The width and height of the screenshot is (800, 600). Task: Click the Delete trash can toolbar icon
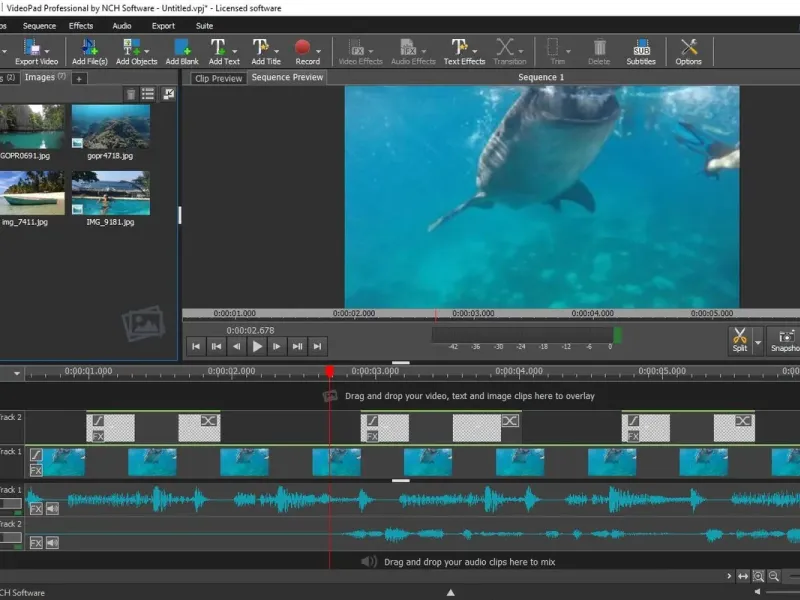point(599,47)
